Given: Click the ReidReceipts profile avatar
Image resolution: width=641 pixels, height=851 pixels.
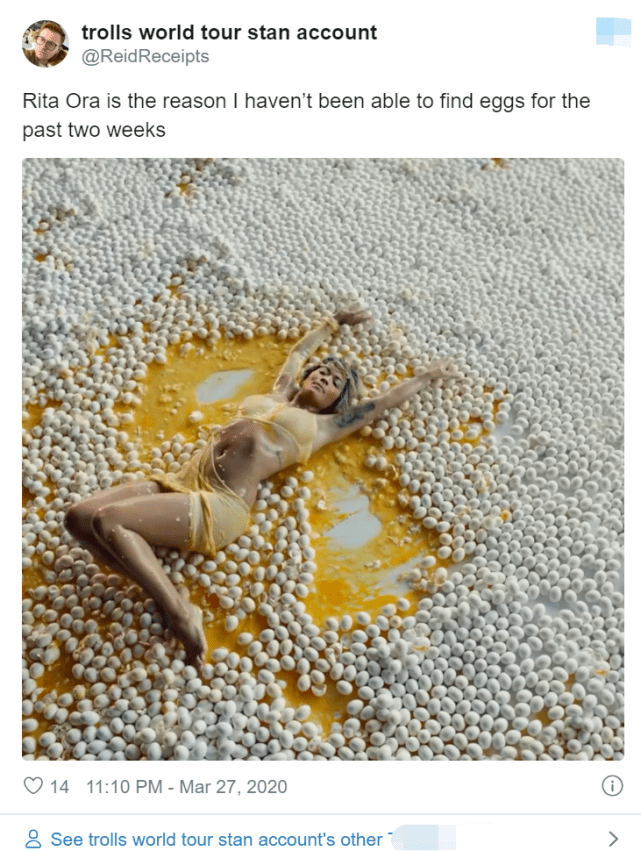Looking at the screenshot, I should pyautogui.click(x=45, y=43).
